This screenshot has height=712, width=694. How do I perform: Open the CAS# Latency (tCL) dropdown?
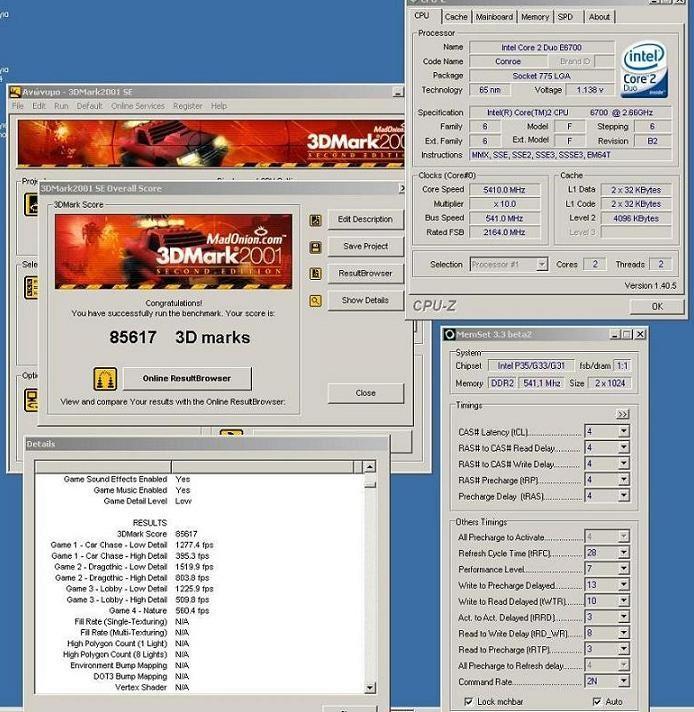624,431
